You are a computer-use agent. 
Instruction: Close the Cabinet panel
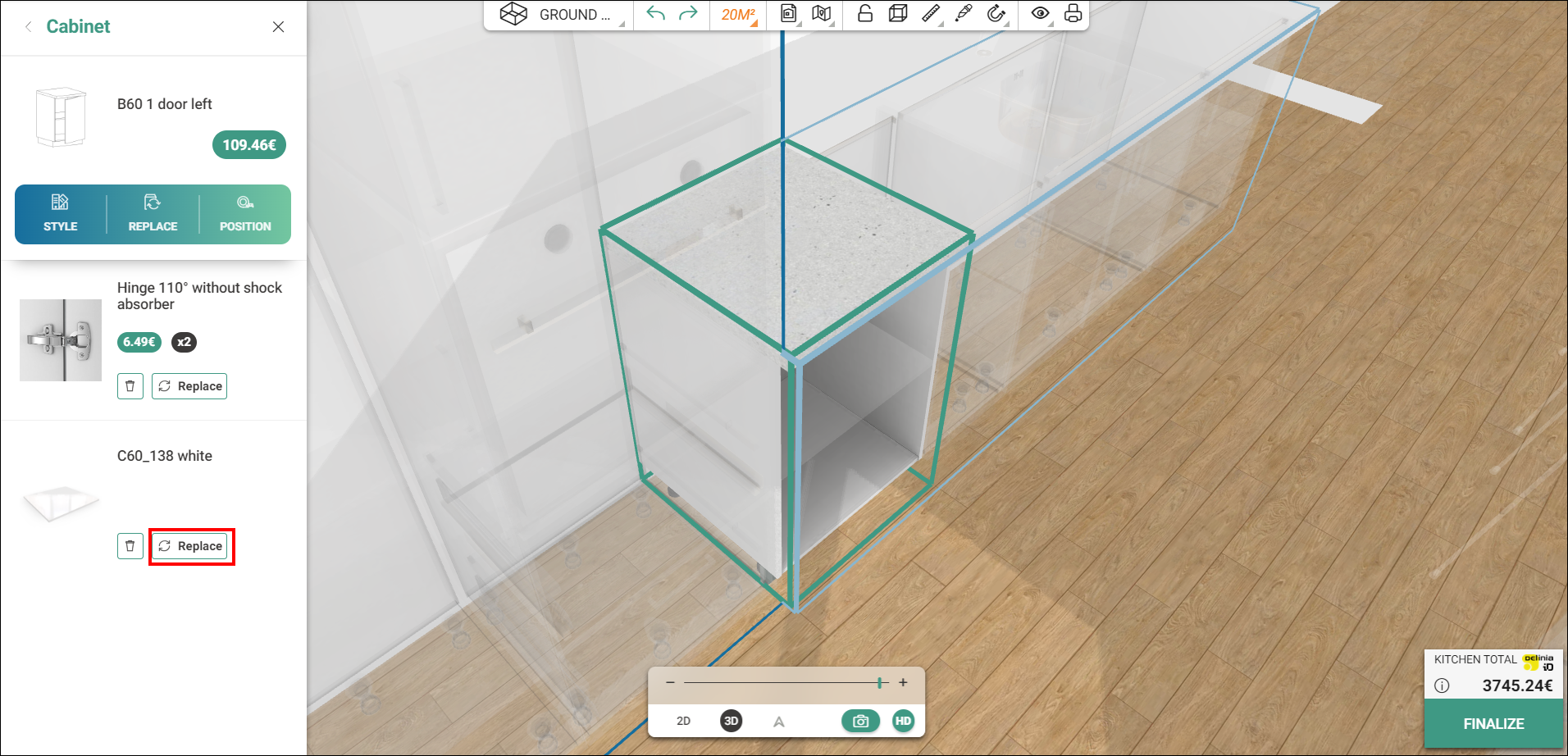pos(278,26)
